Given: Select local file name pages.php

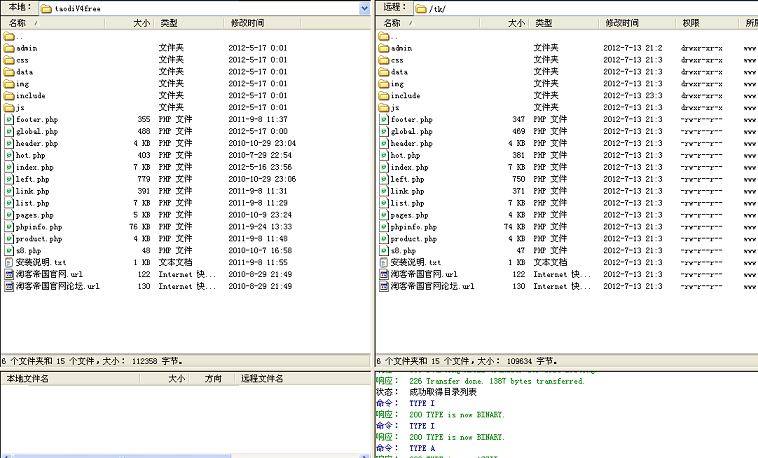Looking at the screenshot, I should pos(34,215).
